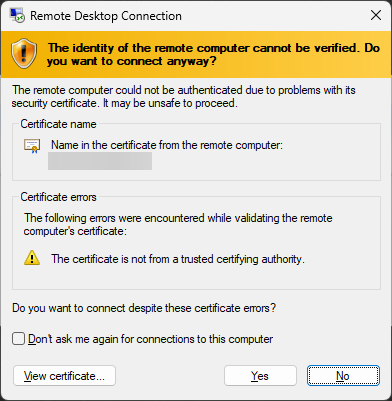Click the following errors were encountered text

pos(178,224)
